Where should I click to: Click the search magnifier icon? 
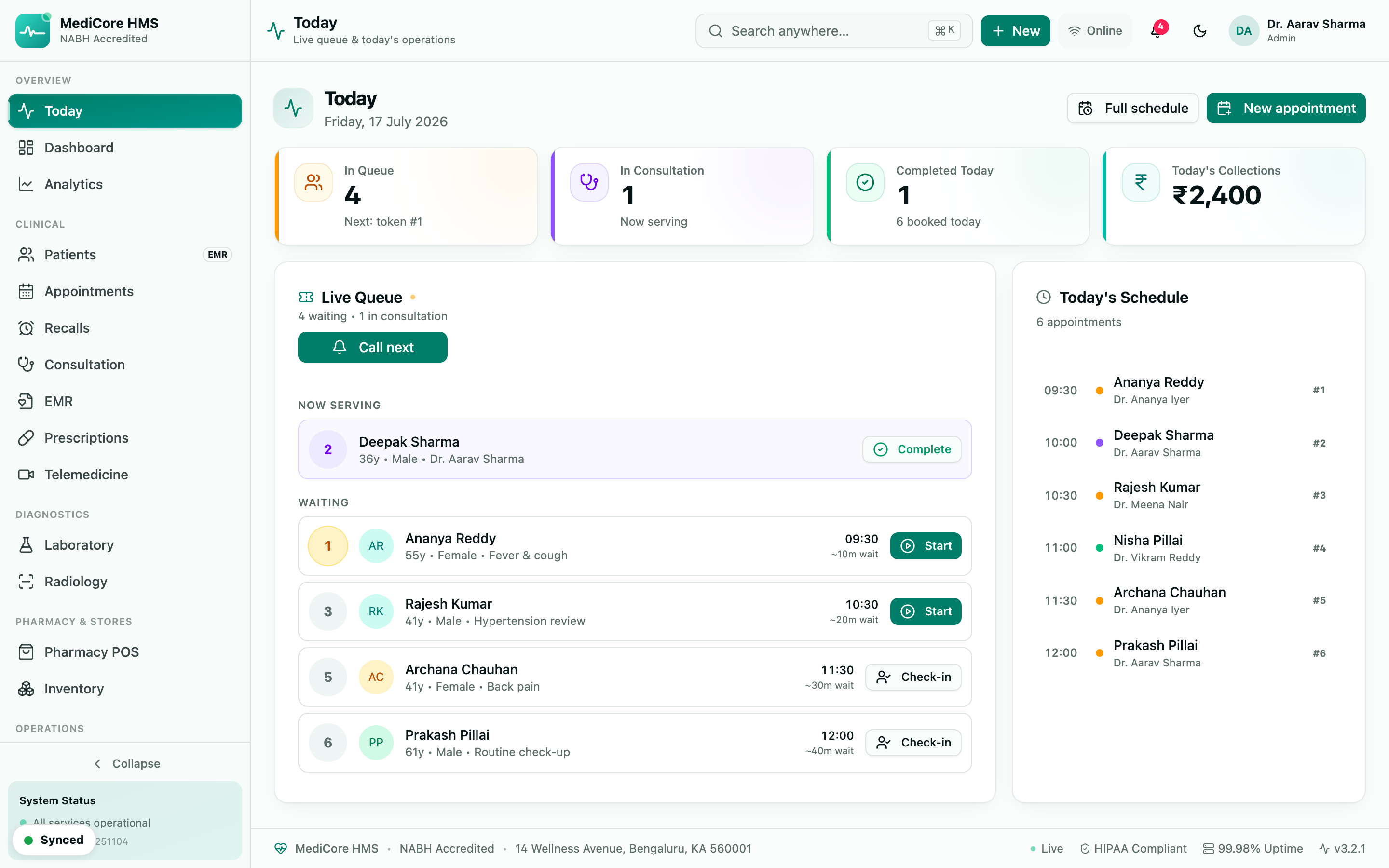[x=715, y=31]
